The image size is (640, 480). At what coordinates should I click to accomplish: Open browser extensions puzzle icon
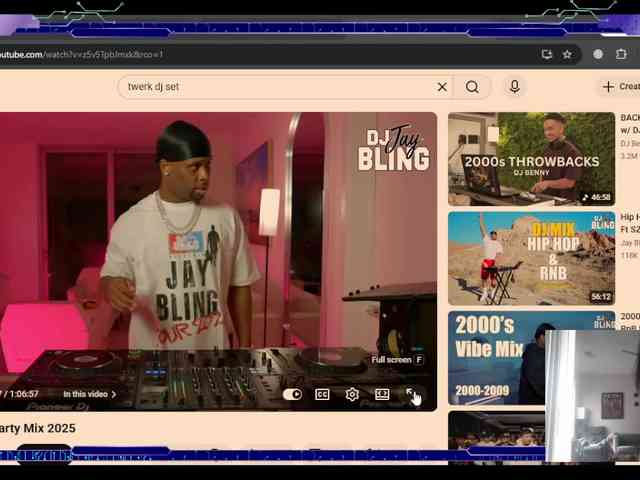[x=622, y=54]
